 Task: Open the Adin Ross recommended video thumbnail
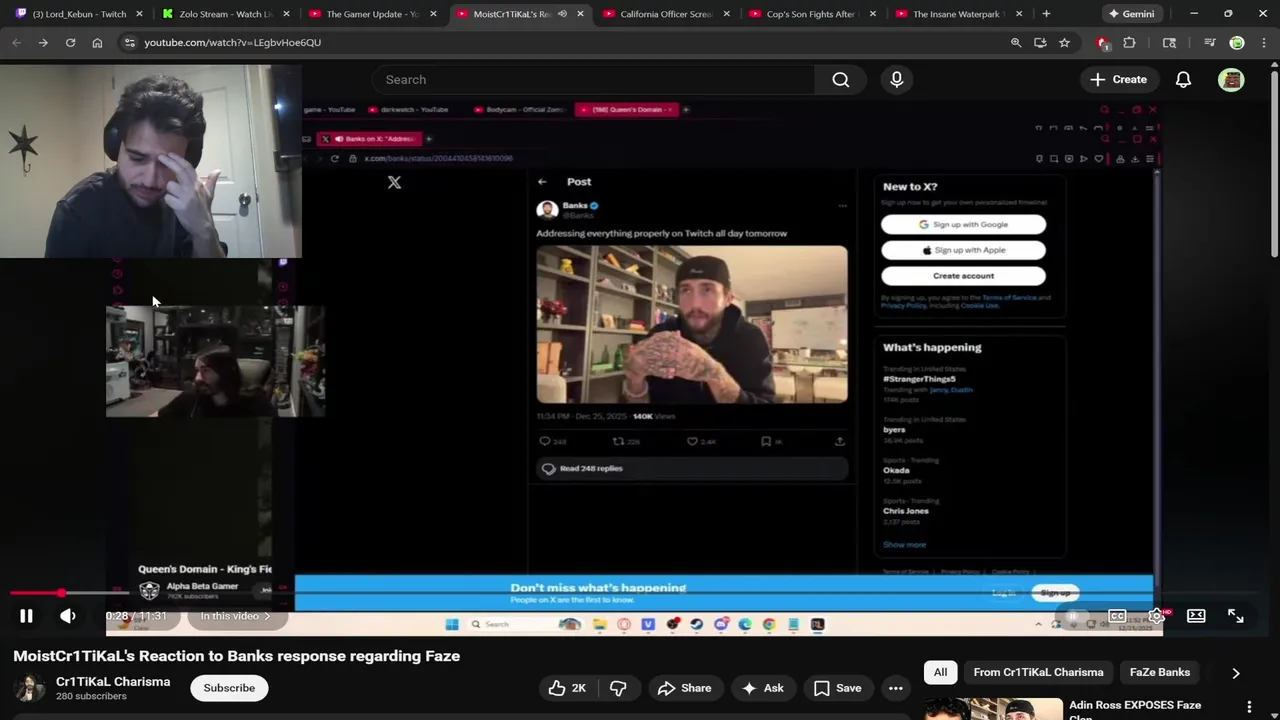pyautogui.click(x=993, y=709)
